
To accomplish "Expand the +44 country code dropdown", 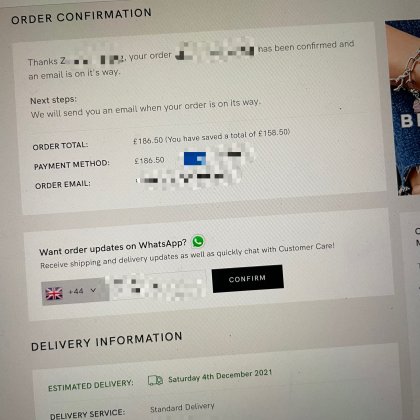I will pyautogui.click(x=83, y=291).
